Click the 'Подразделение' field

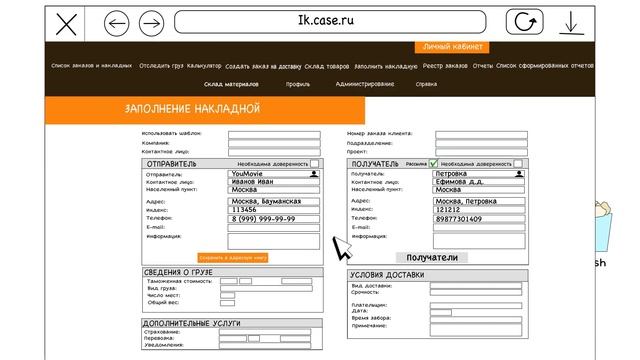click(x=481, y=143)
